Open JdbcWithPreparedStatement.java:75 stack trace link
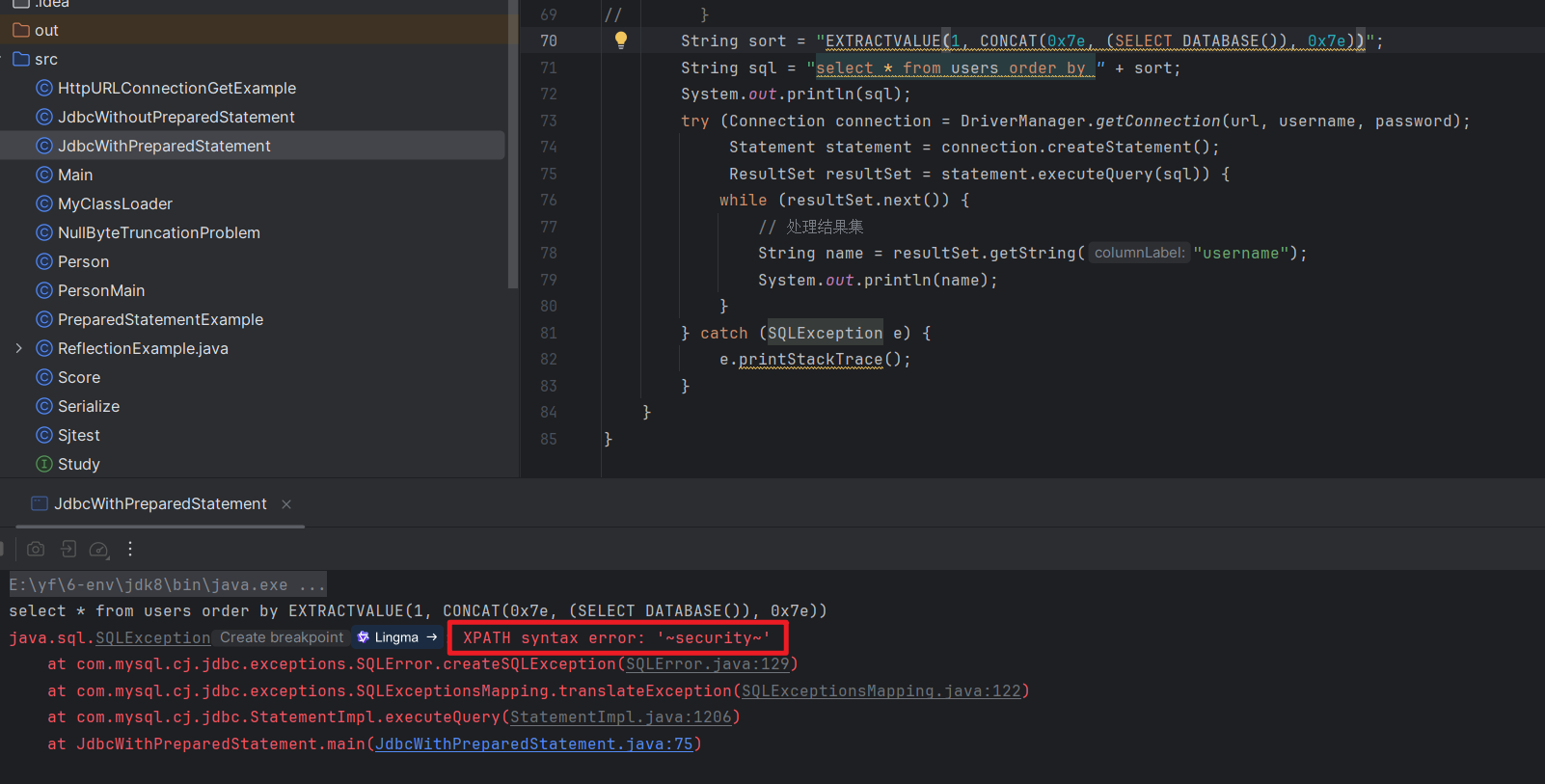This screenshot has width=1545, height=784. 534,744
